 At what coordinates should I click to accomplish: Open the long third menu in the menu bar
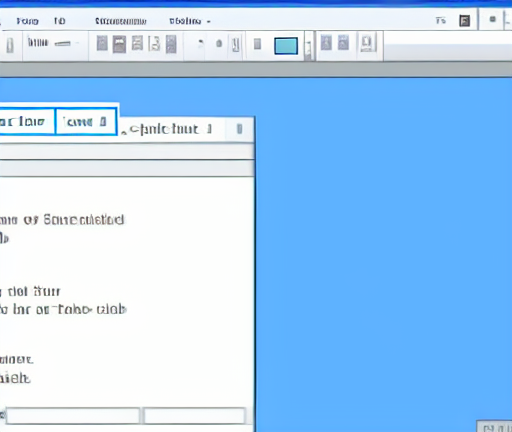(121, 21)
